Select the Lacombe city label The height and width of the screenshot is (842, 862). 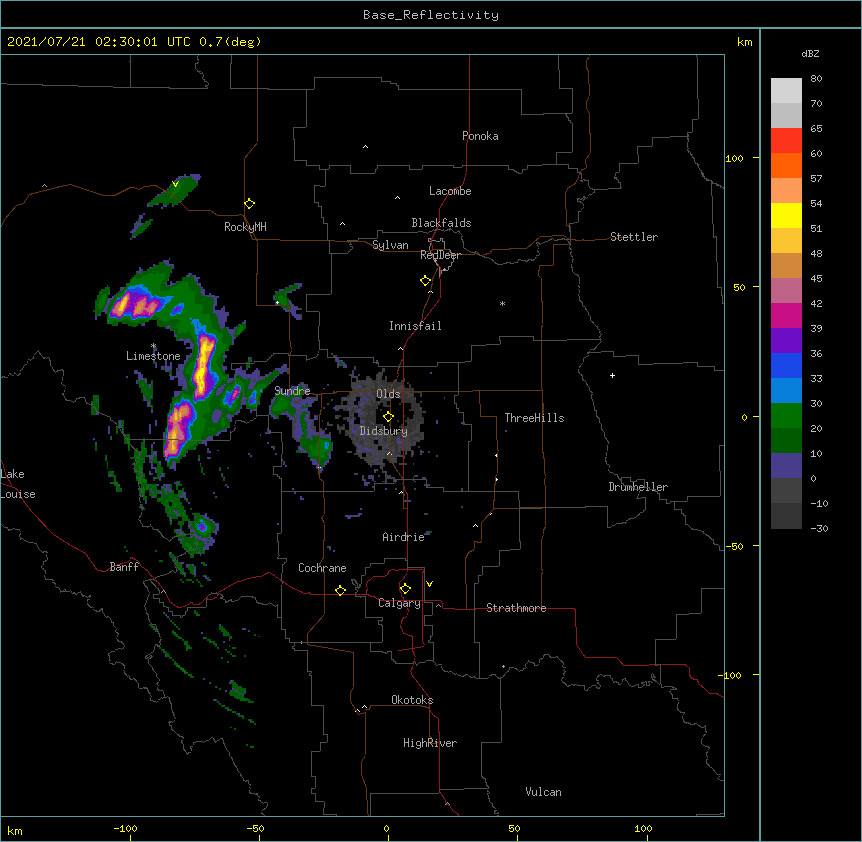[450, 191]
